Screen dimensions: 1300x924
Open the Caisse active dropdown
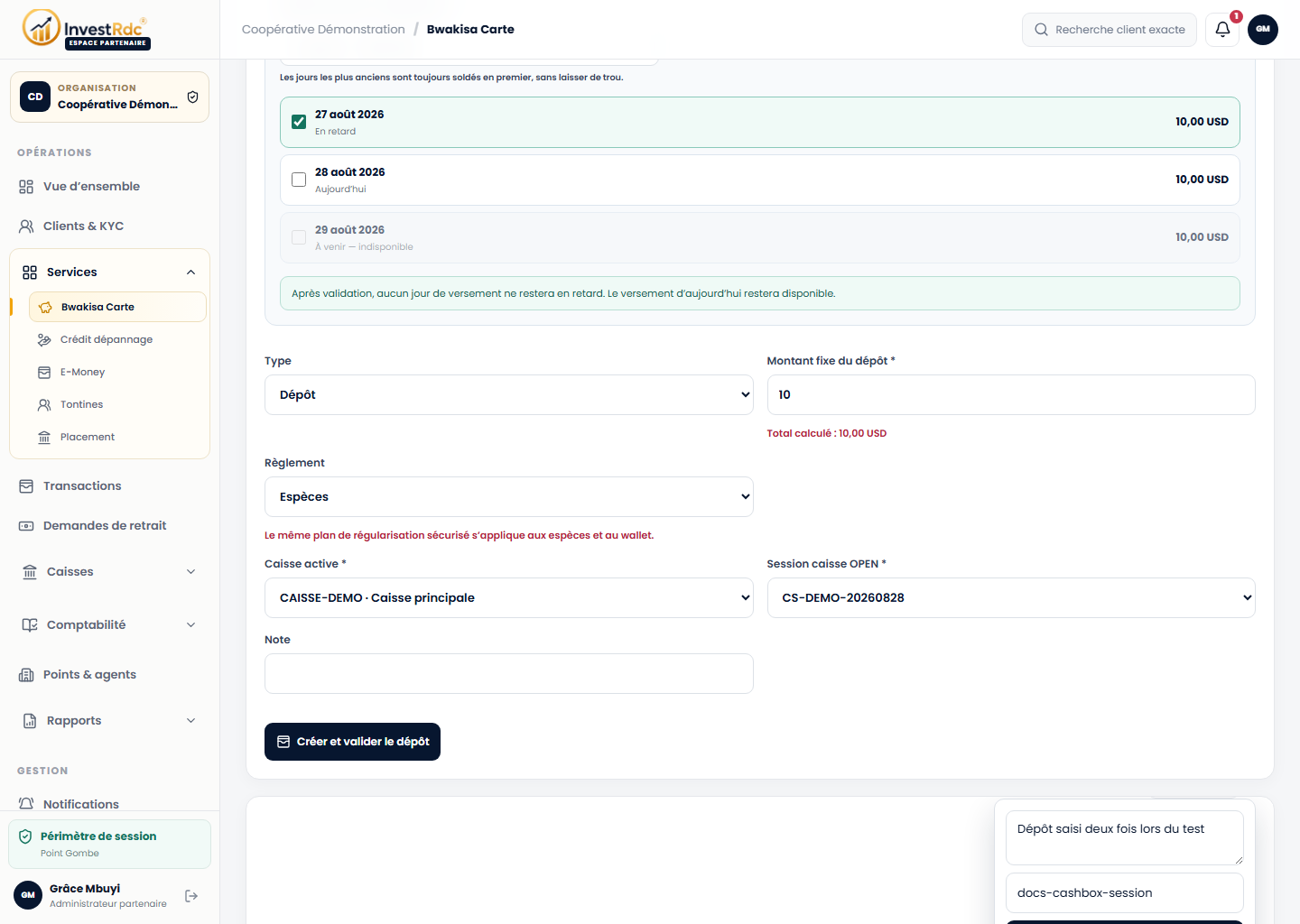coord(509,598)
